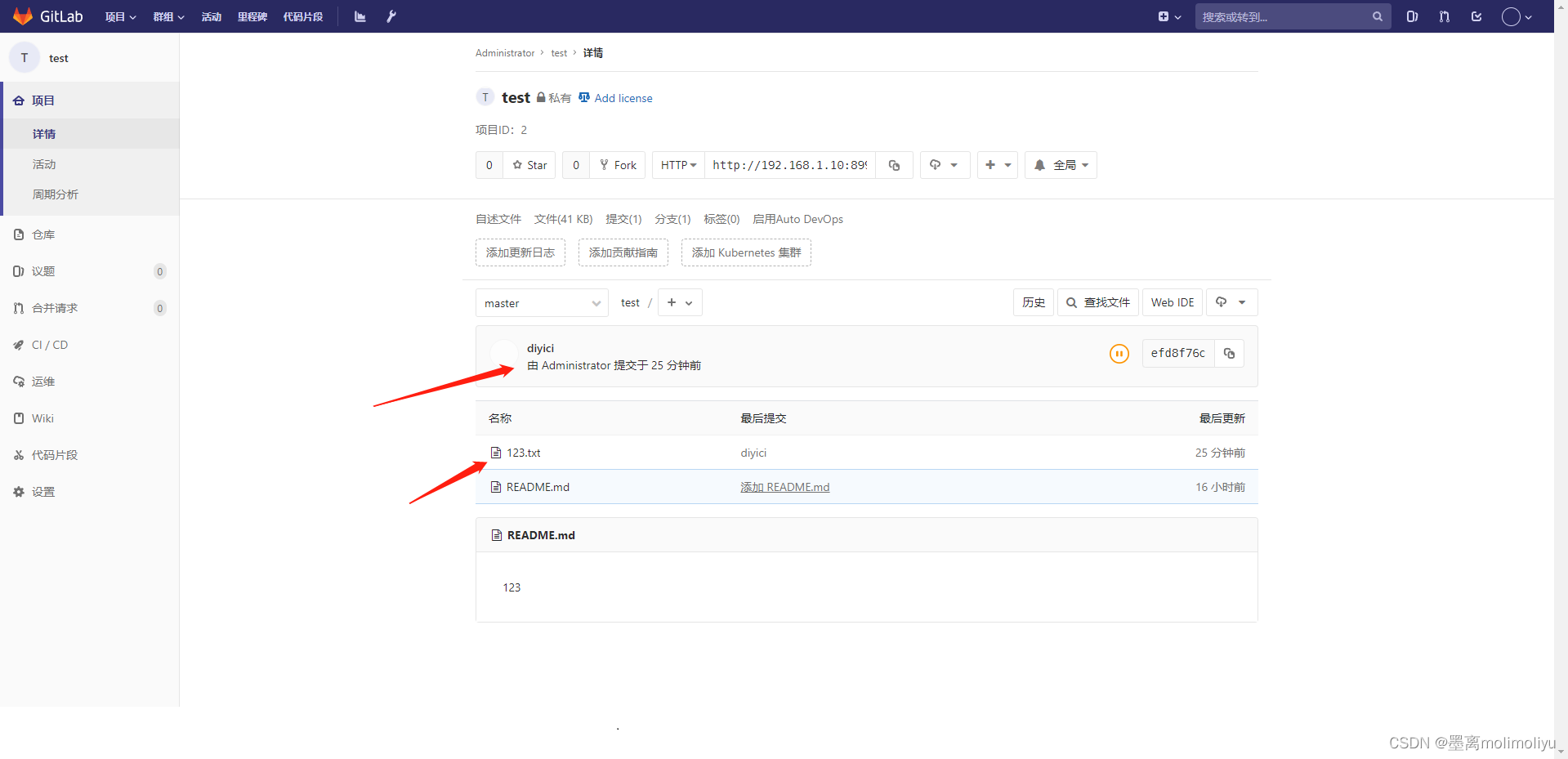Open 运维 in sidebar
This screenshot has height=759, width=1568.
coord(90,382)
